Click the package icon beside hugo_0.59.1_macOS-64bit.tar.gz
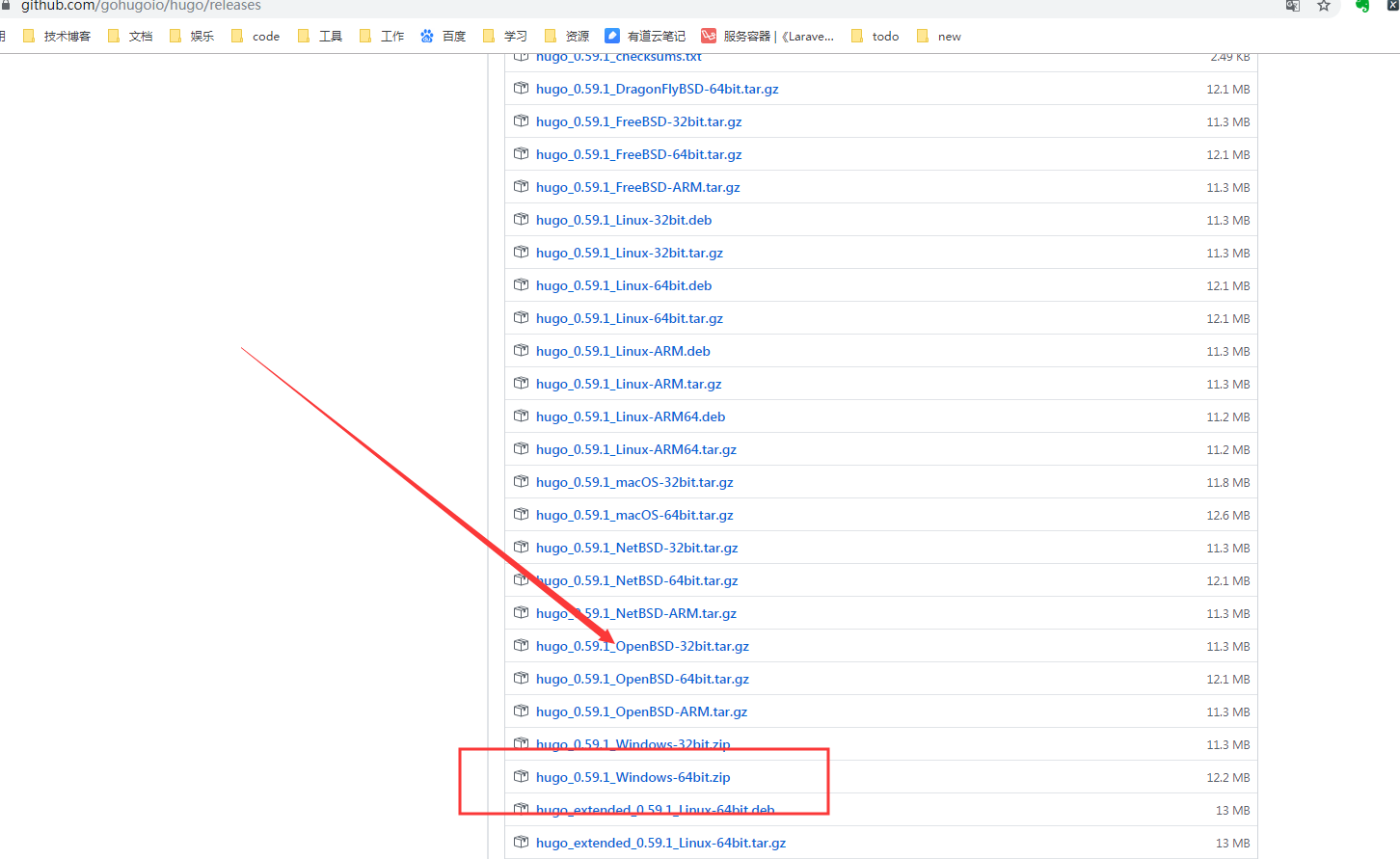Viewport: 1400px width, 859px height. tap(522, 515)
